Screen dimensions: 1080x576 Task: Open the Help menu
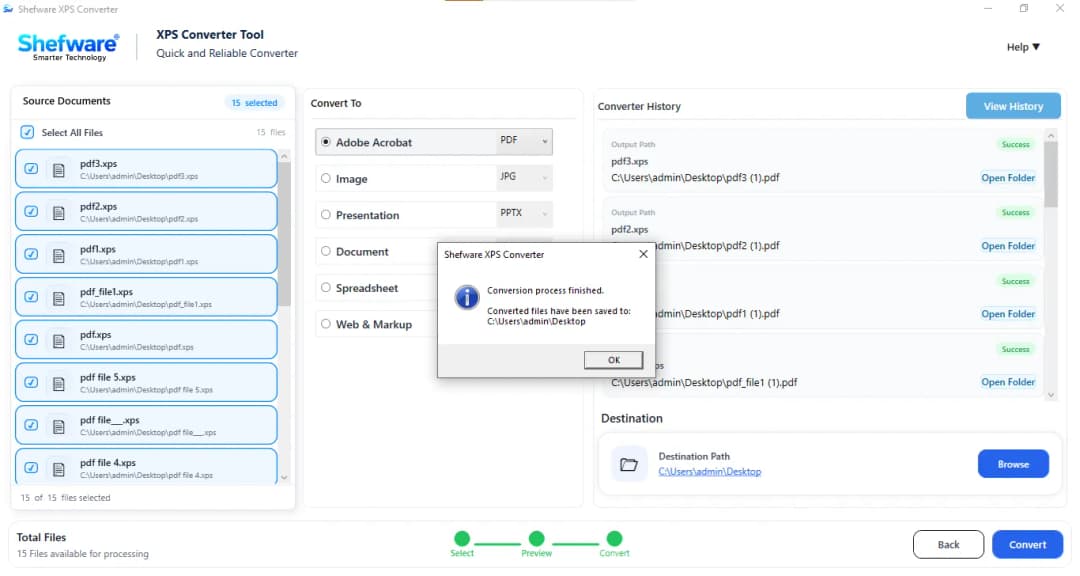pyautogui.click(x=1023, y=47)
